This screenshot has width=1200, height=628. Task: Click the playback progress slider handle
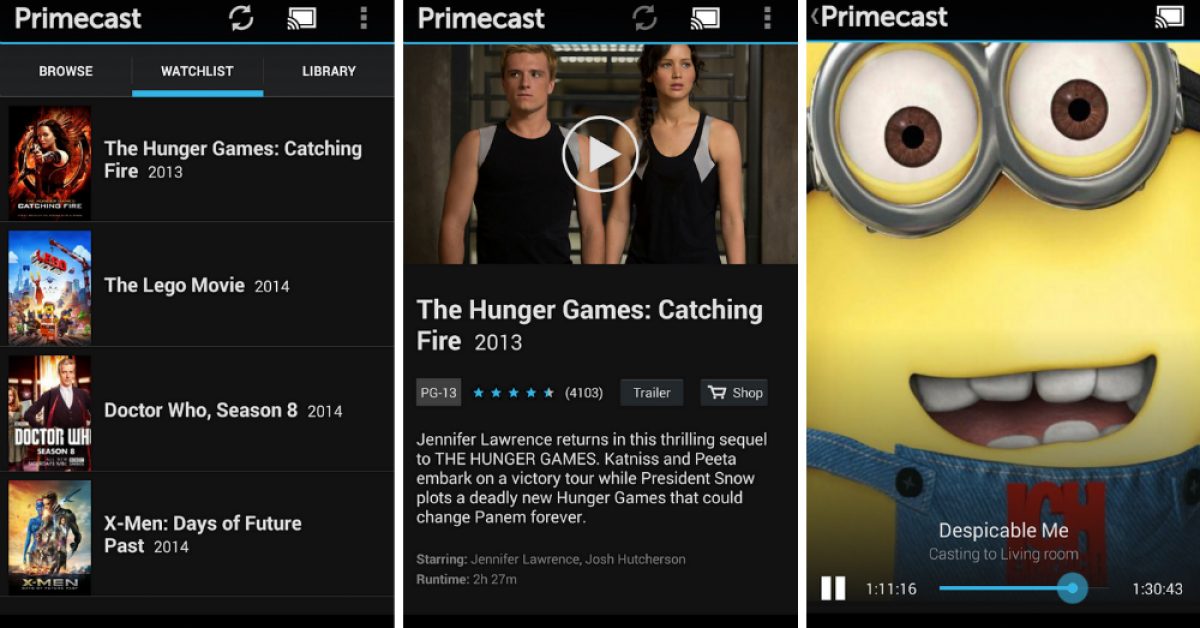coord(1073,588)
